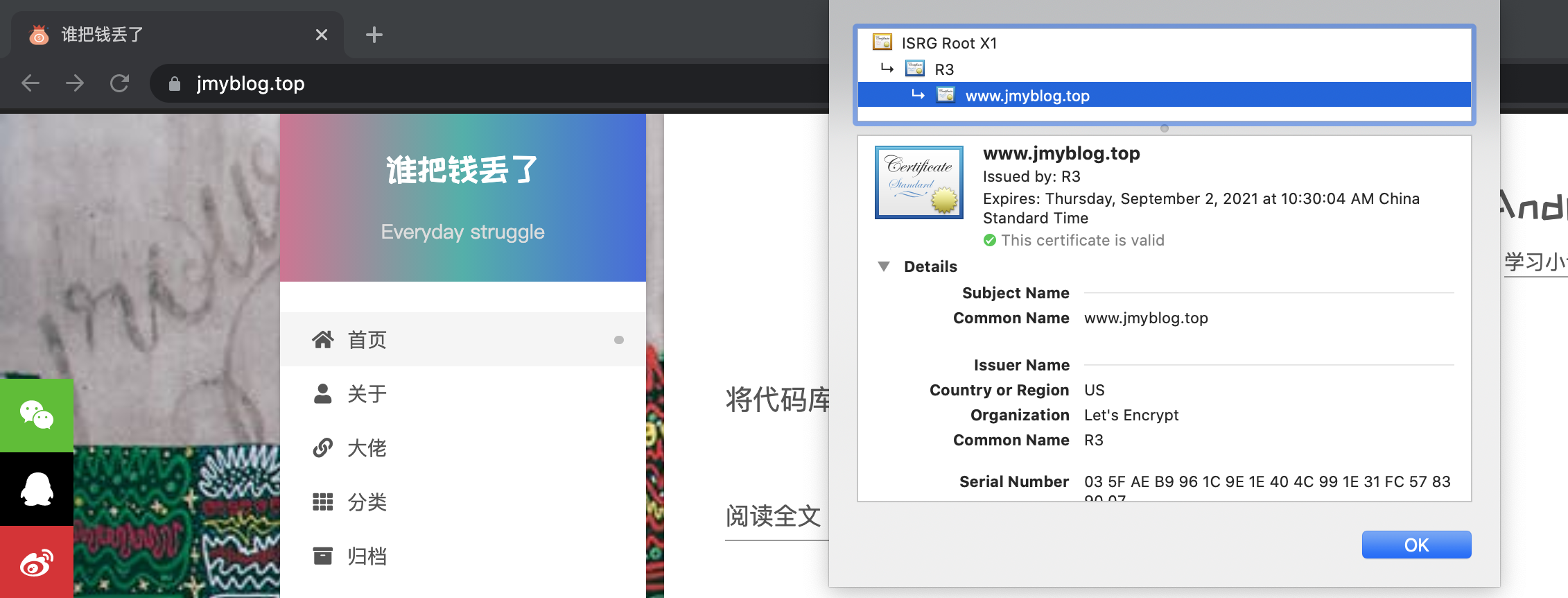Select ISRG Root X1 in certificate chain
Image resolution: width=1568 pixels, height=598 pixels.
[x=1165, y=43]
